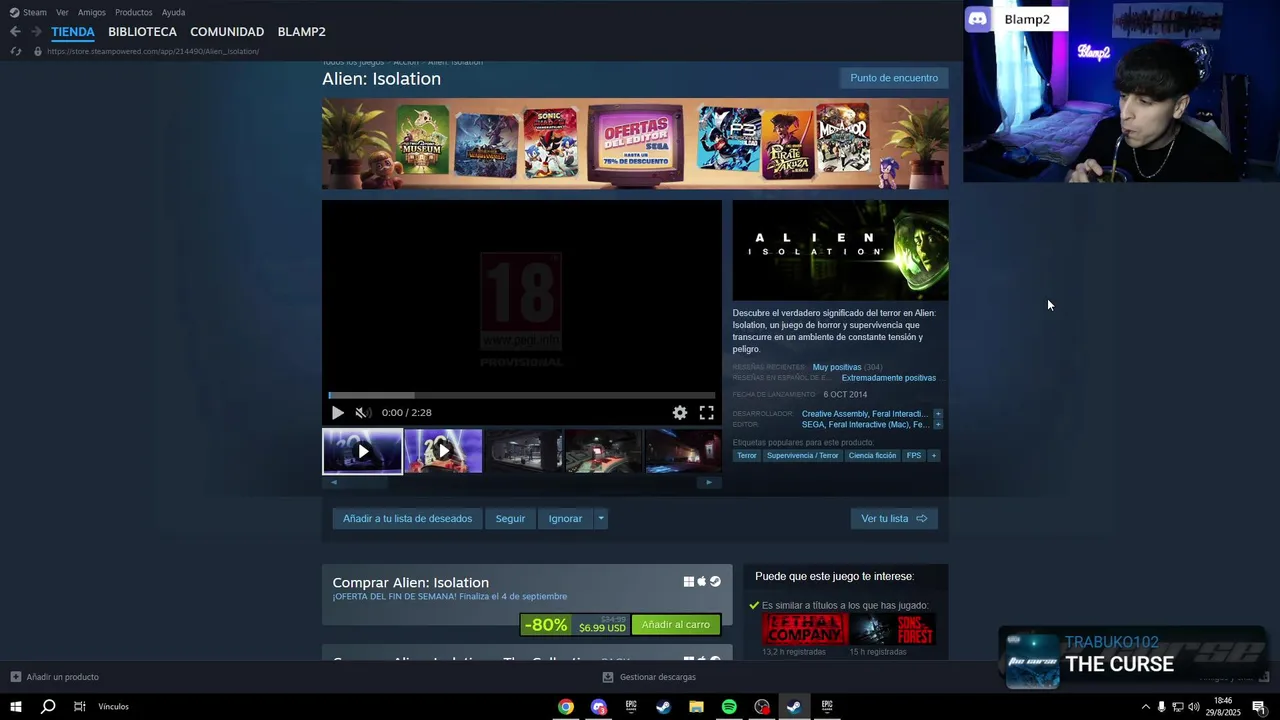Screen dimensions: 1280x720
Task: Click the thumbnail strip scrollbar track
Action: [x=521, y=482]
